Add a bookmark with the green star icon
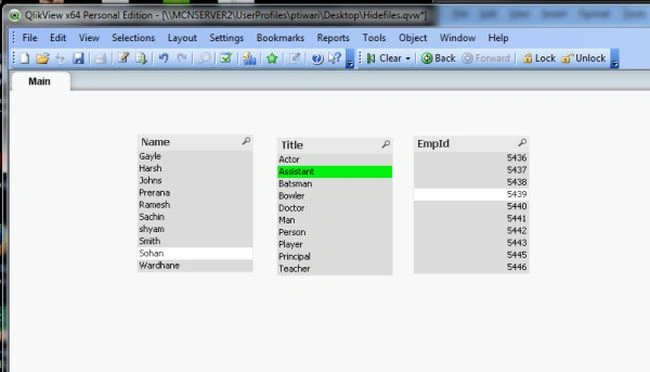Viewport: 650px width, 372px height. click(272, 58)
